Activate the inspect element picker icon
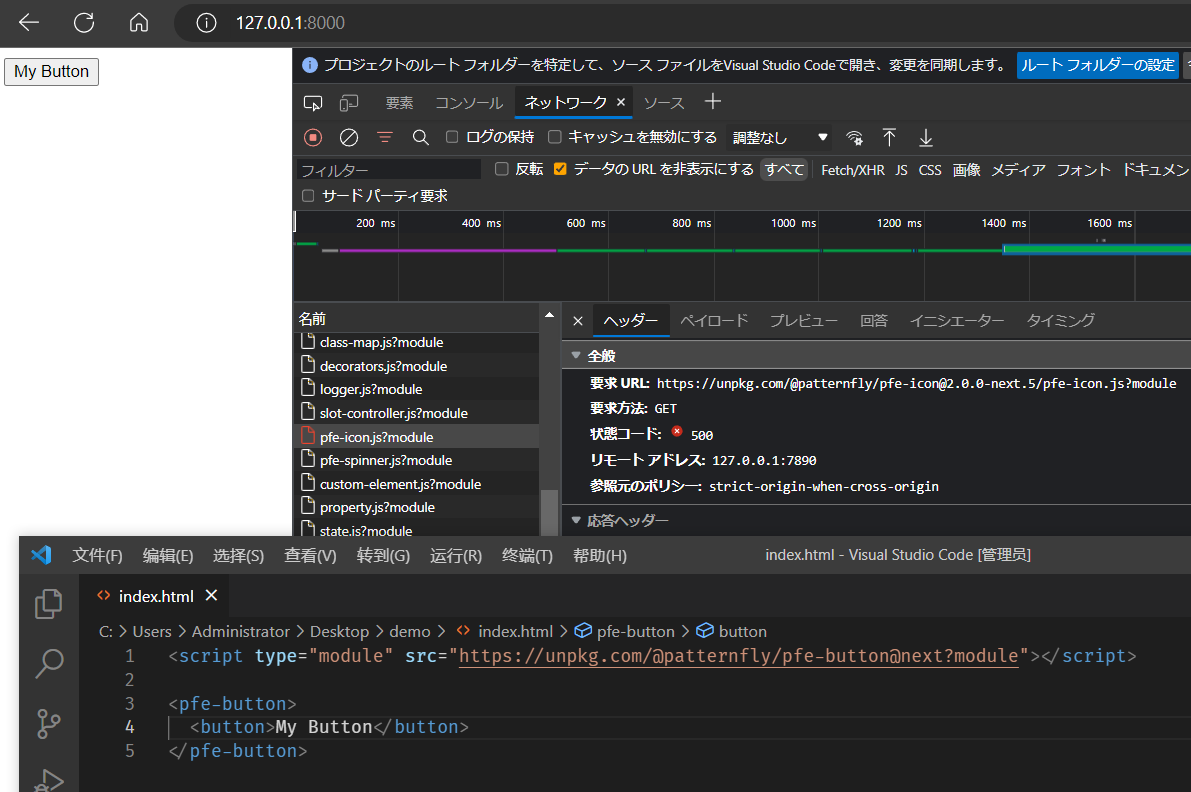Image resolution: width=1191 pixels, height=792 pixels. tap(313, 103)
